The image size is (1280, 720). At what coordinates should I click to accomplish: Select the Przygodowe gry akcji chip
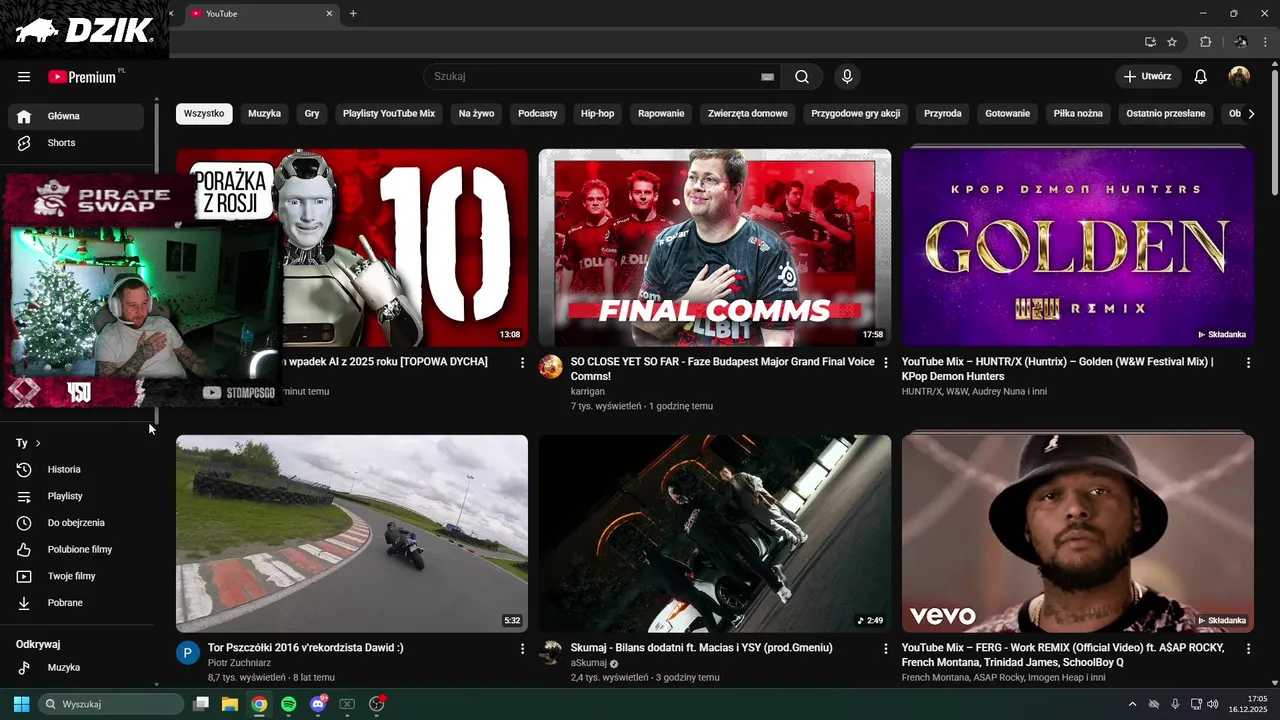(x=856, y=114)
